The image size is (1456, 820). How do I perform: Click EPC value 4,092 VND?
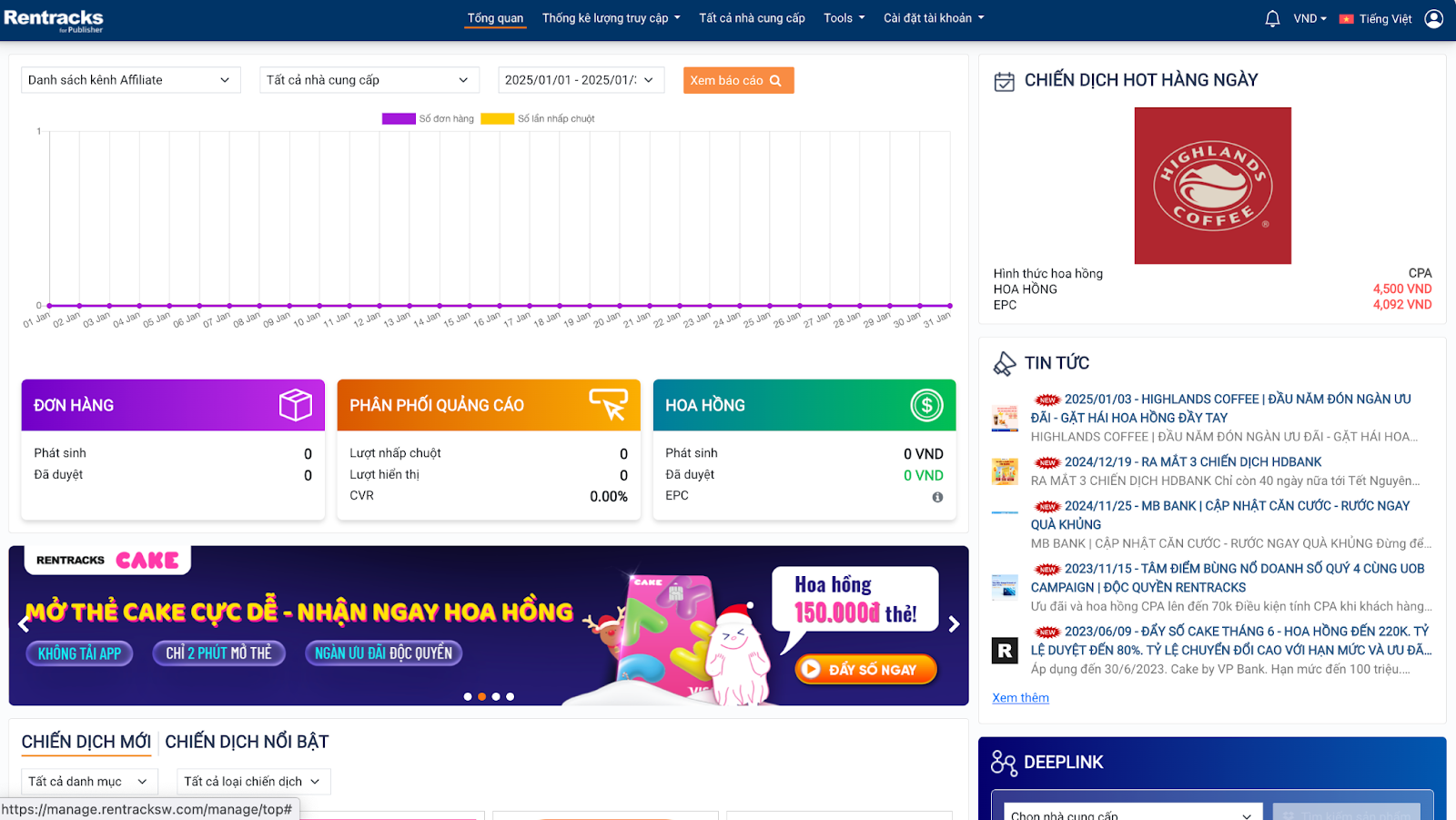pos(1402,305)
